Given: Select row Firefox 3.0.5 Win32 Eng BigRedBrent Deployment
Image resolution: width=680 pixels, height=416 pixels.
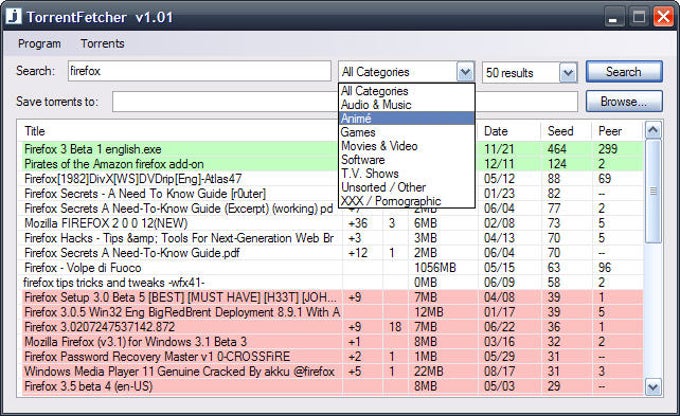Looking at the screenshot, I should 332,312.
